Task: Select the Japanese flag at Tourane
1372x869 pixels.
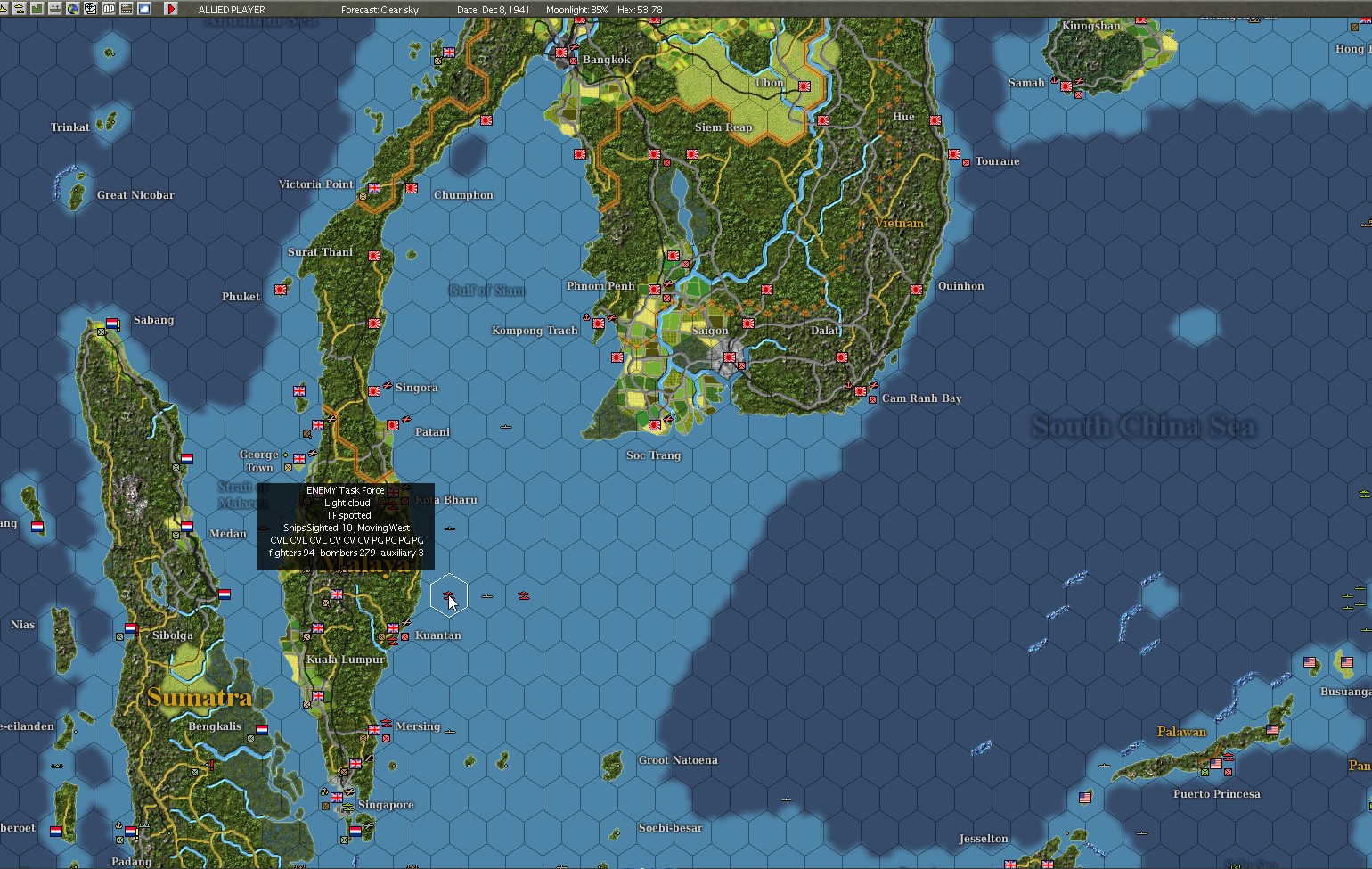Action: (x=954, y=154)
